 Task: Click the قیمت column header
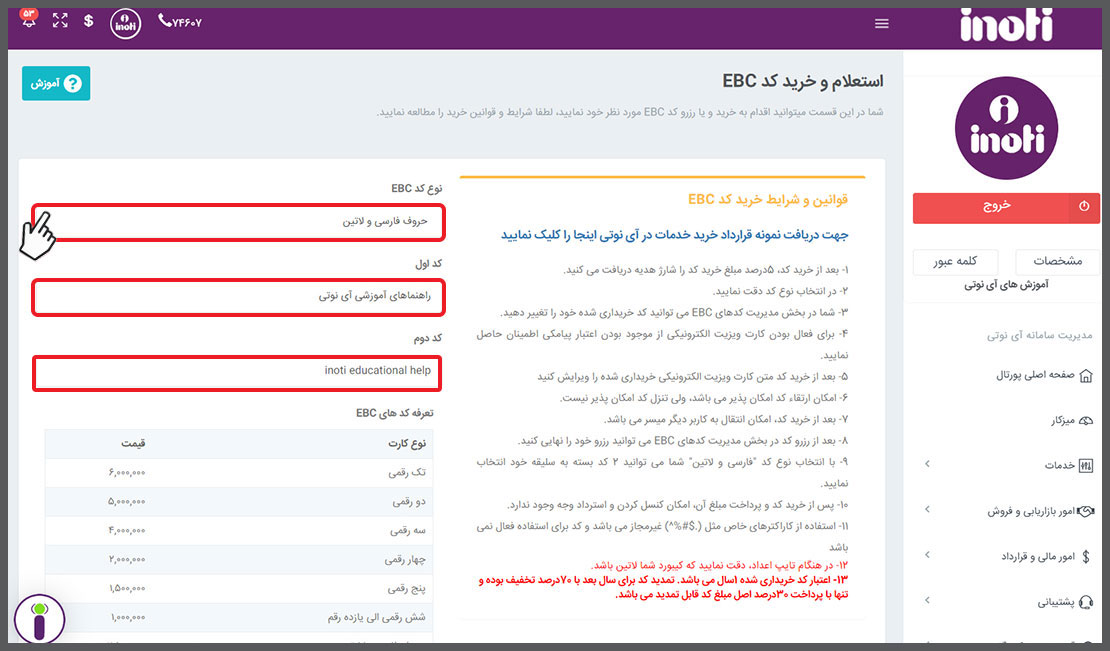(133, 444)
